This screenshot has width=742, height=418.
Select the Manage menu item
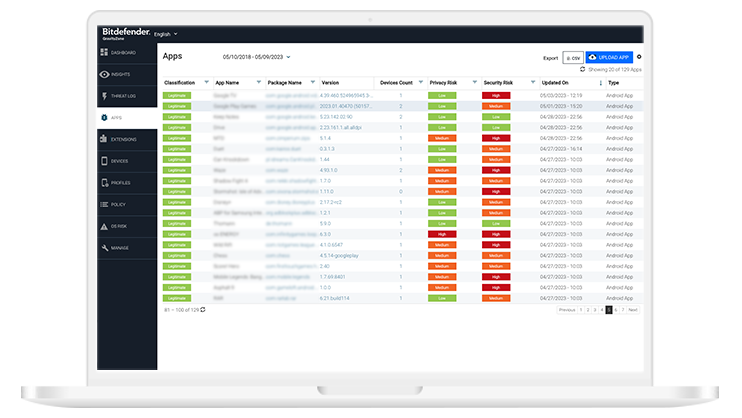tap(123, 247)
